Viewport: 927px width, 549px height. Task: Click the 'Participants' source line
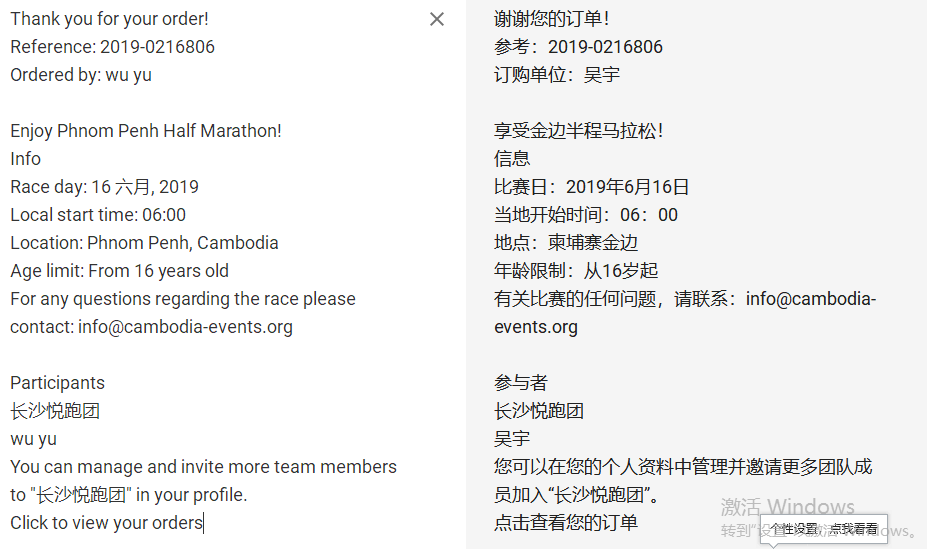point(57,383)
